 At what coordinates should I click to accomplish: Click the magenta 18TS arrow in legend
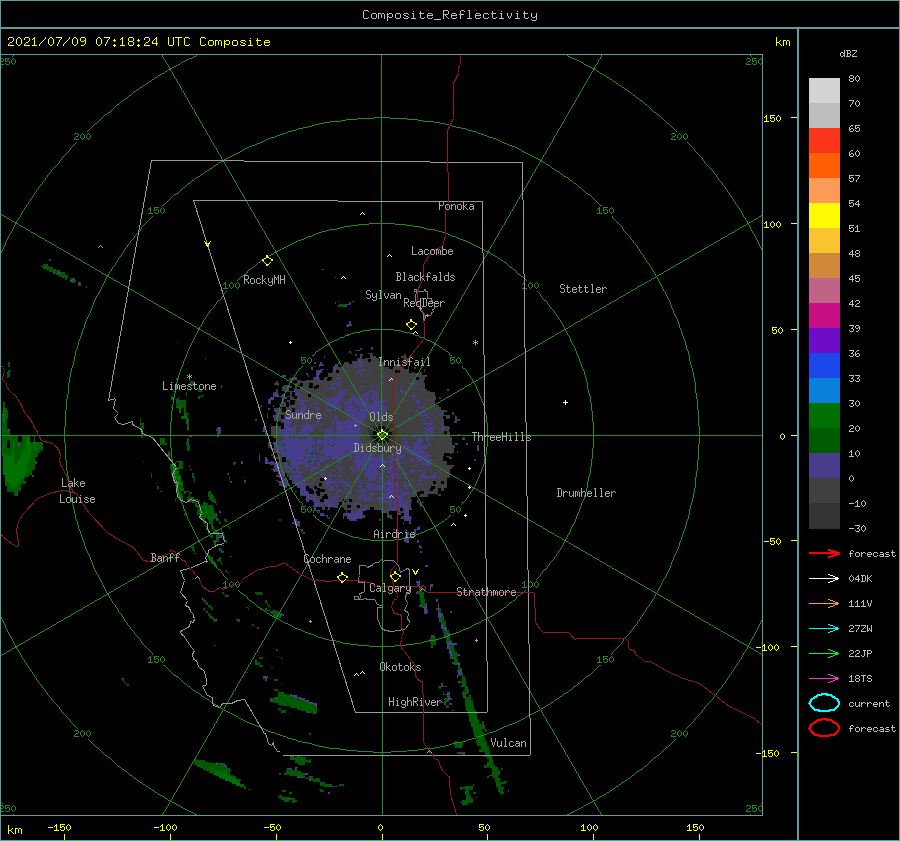tap(824, 679)
